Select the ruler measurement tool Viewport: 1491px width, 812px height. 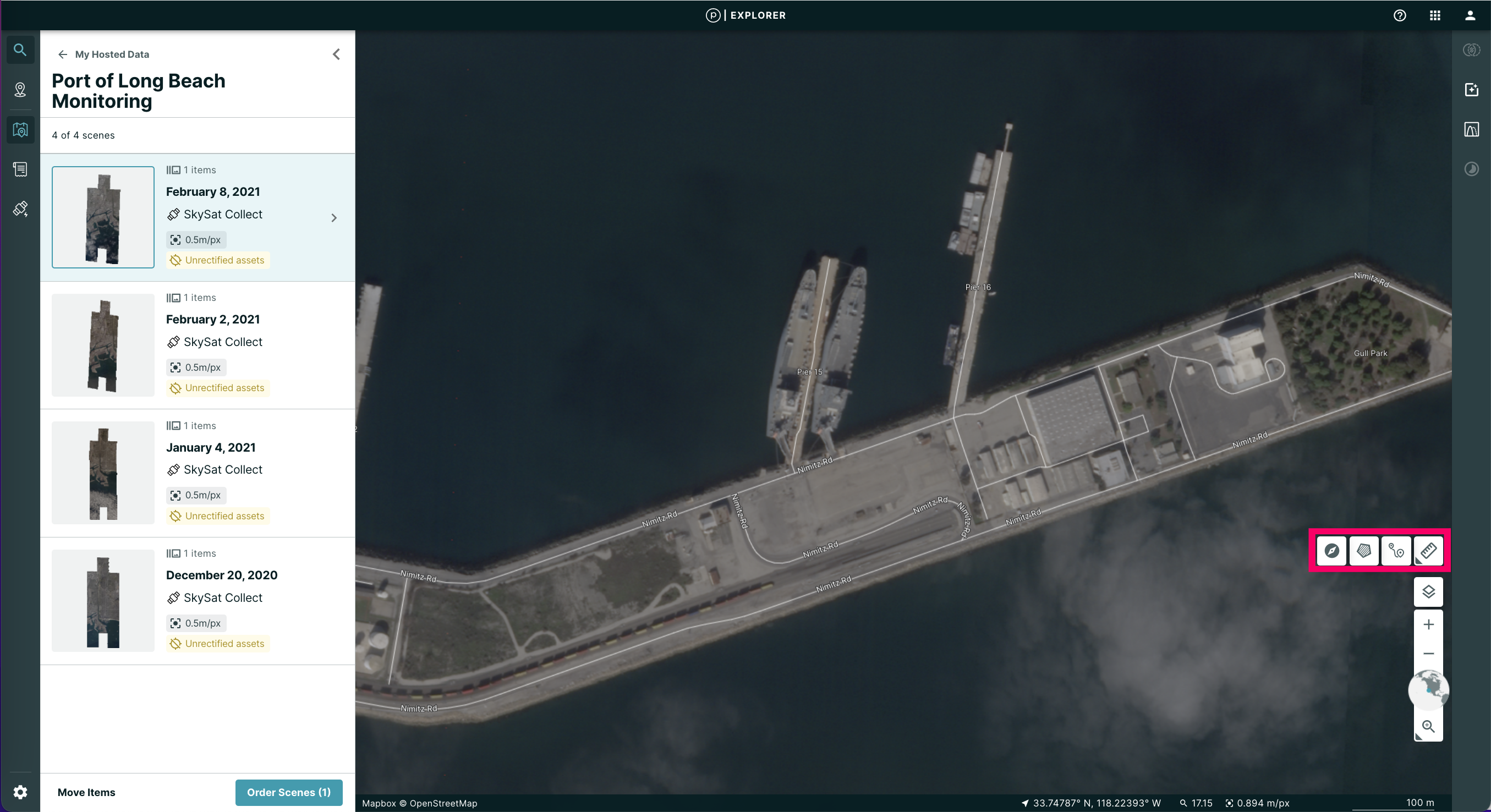pyautogui.click(x=1428, y=550)
